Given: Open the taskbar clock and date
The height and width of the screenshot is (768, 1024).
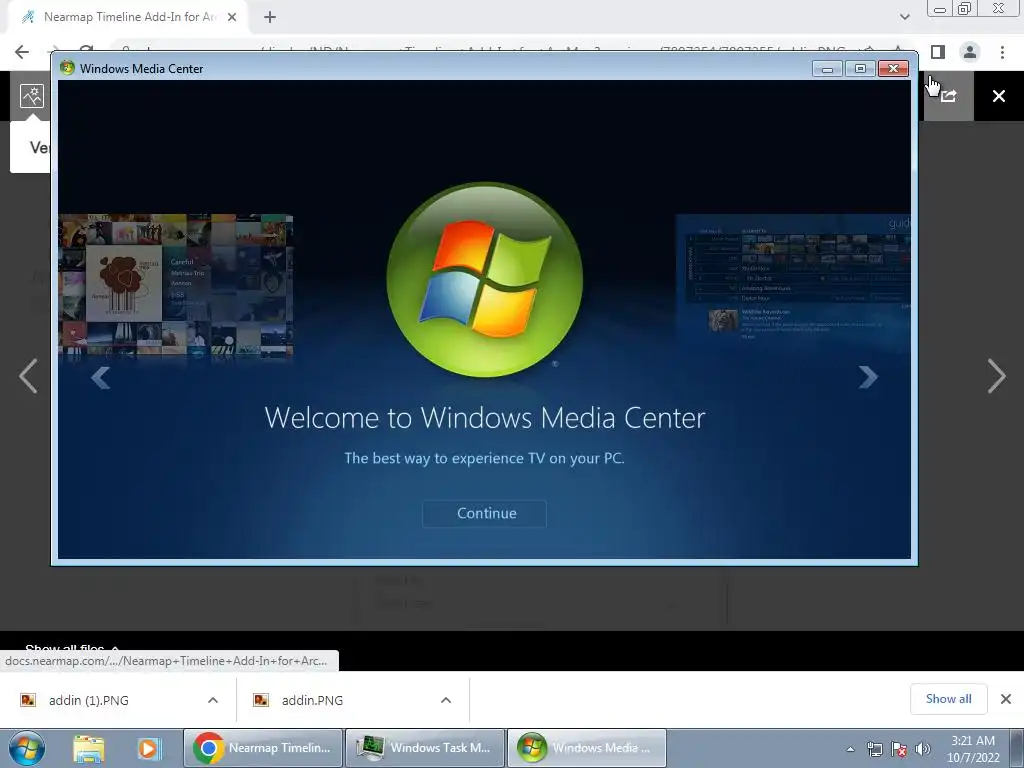Looking at the screenshot, I should 973,749.
